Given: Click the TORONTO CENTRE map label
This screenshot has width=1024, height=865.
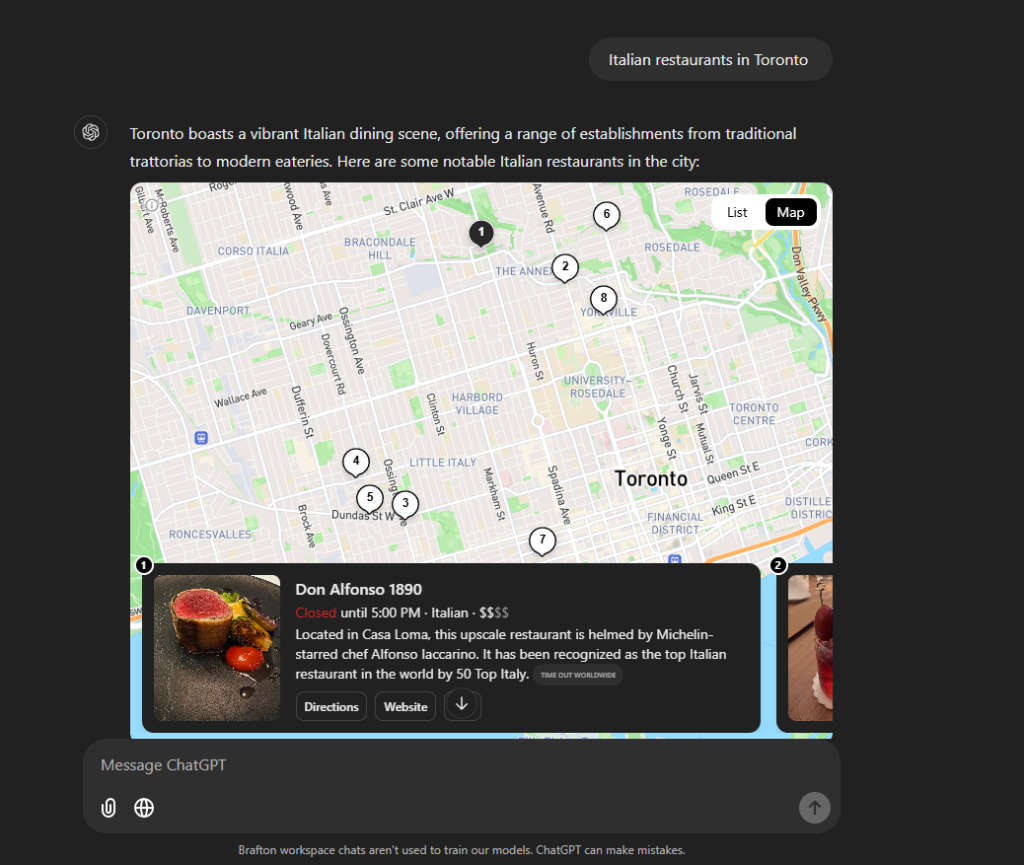Looking at the screenshot, I should (x=754, y=414).
